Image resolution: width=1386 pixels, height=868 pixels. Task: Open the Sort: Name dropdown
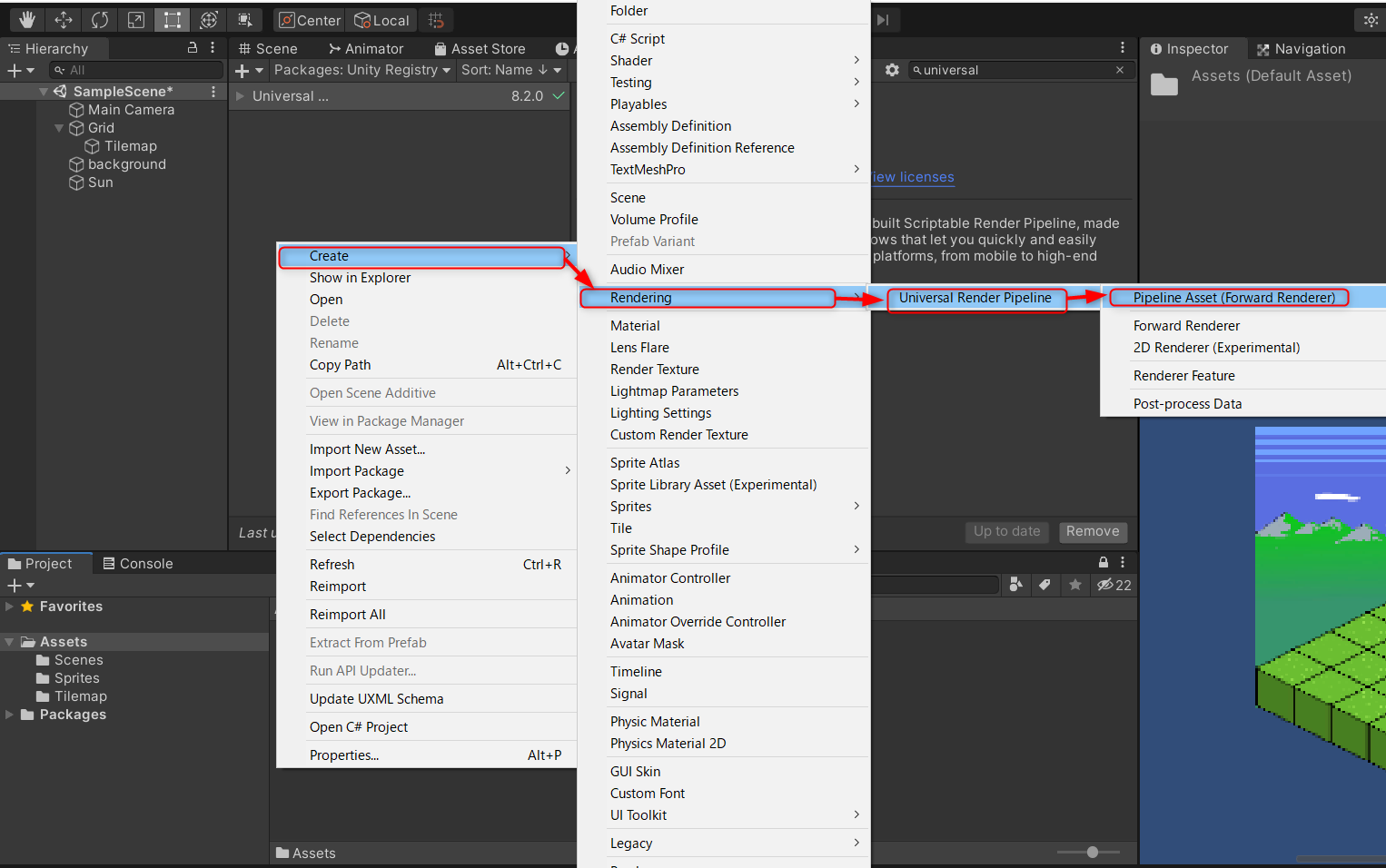click(x=511, y=70)
